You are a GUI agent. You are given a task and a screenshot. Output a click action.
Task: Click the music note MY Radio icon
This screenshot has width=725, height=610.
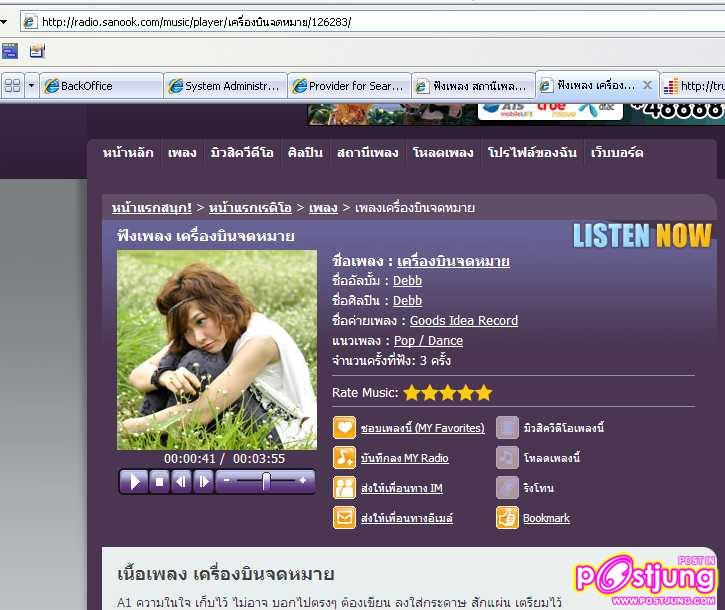(x=344, y=458)
